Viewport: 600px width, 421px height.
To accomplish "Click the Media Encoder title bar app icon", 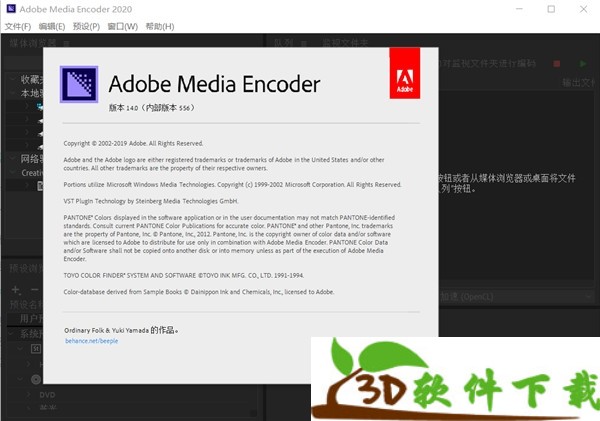I will pos(11,8).
